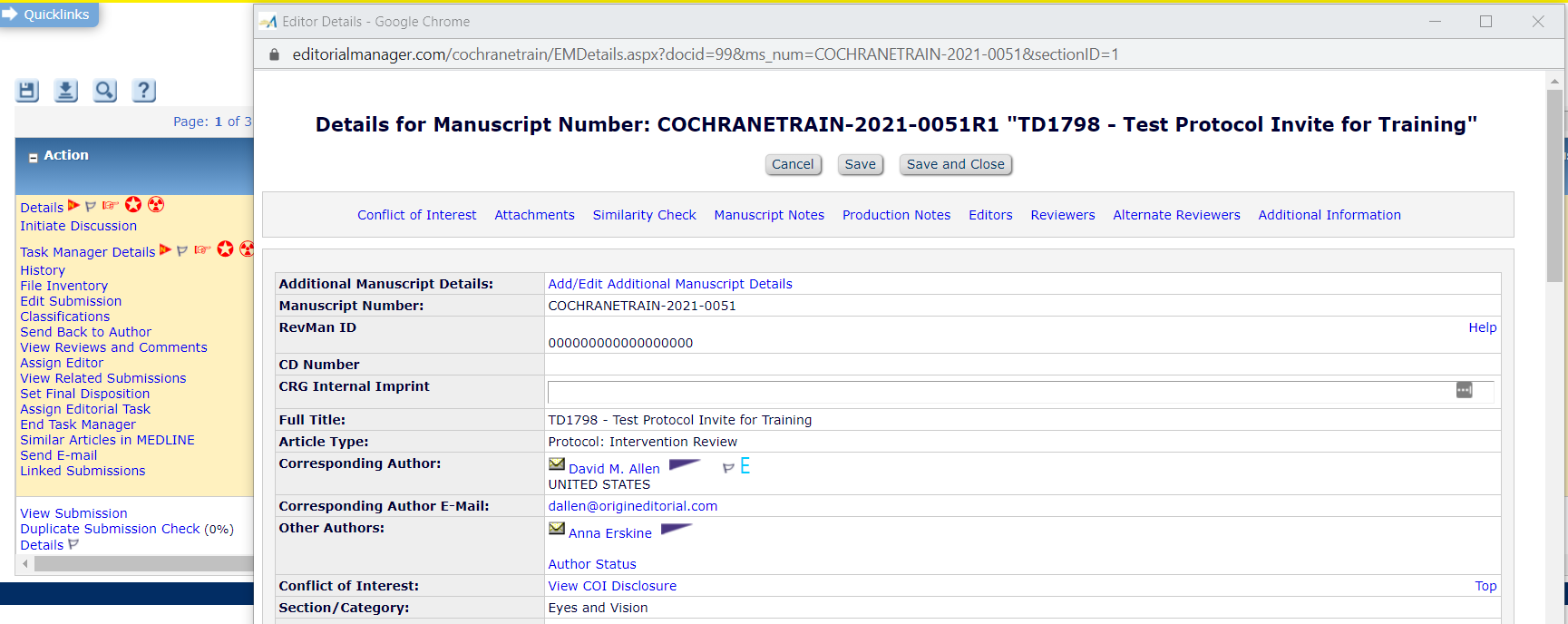The height and width of the screenshot is (624, 1568).
Task: Expand Quicklinks menu
Action: [49, 15]
